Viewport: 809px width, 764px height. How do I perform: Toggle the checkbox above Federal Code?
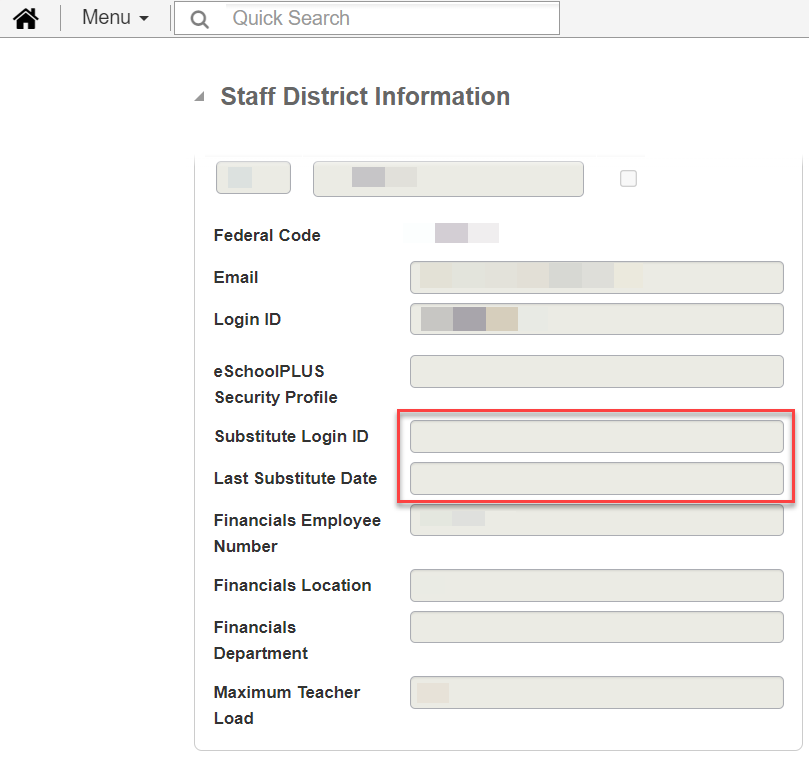point(628,178)
